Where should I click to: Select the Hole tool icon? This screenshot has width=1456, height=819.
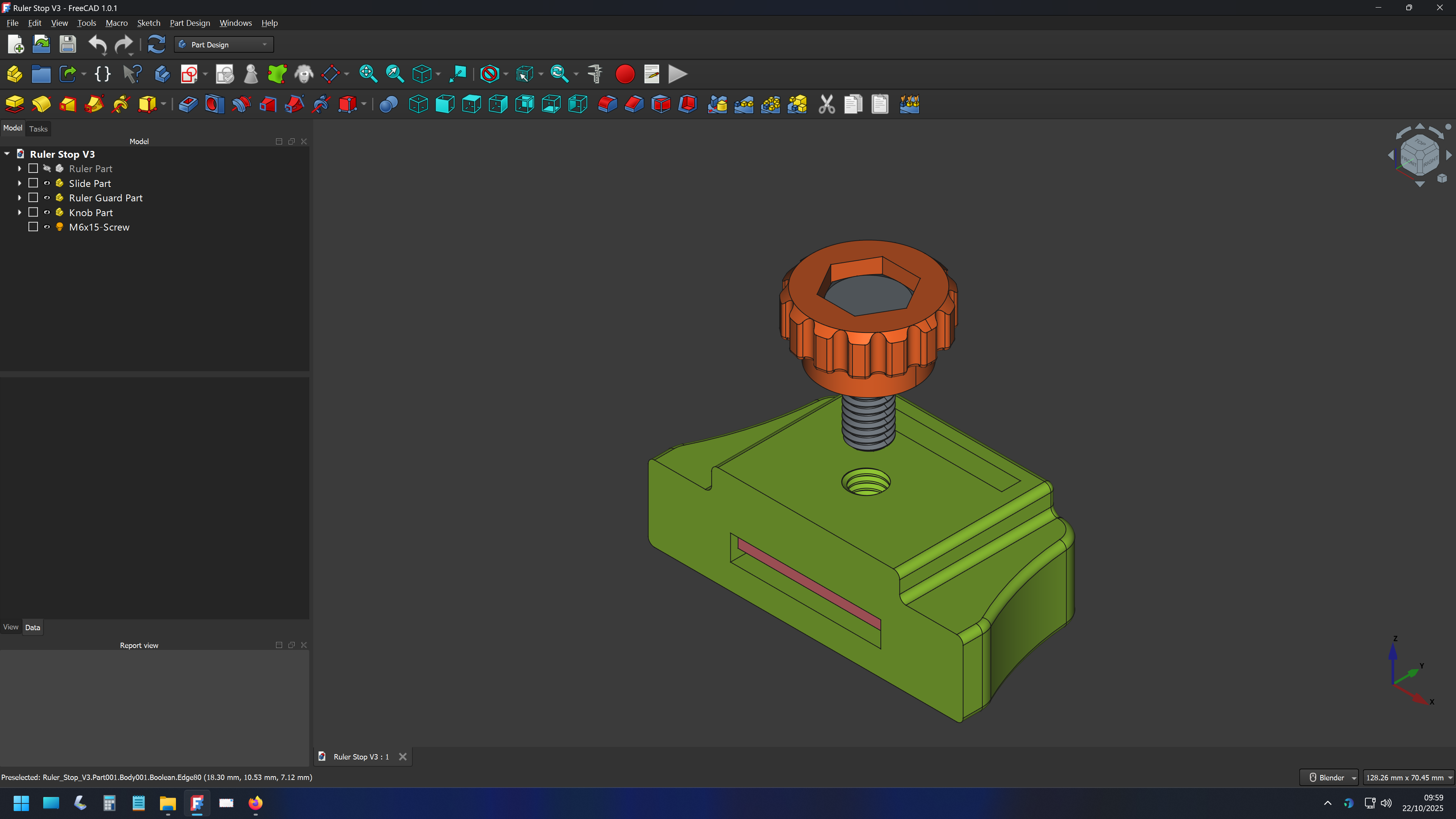point(215,104)
